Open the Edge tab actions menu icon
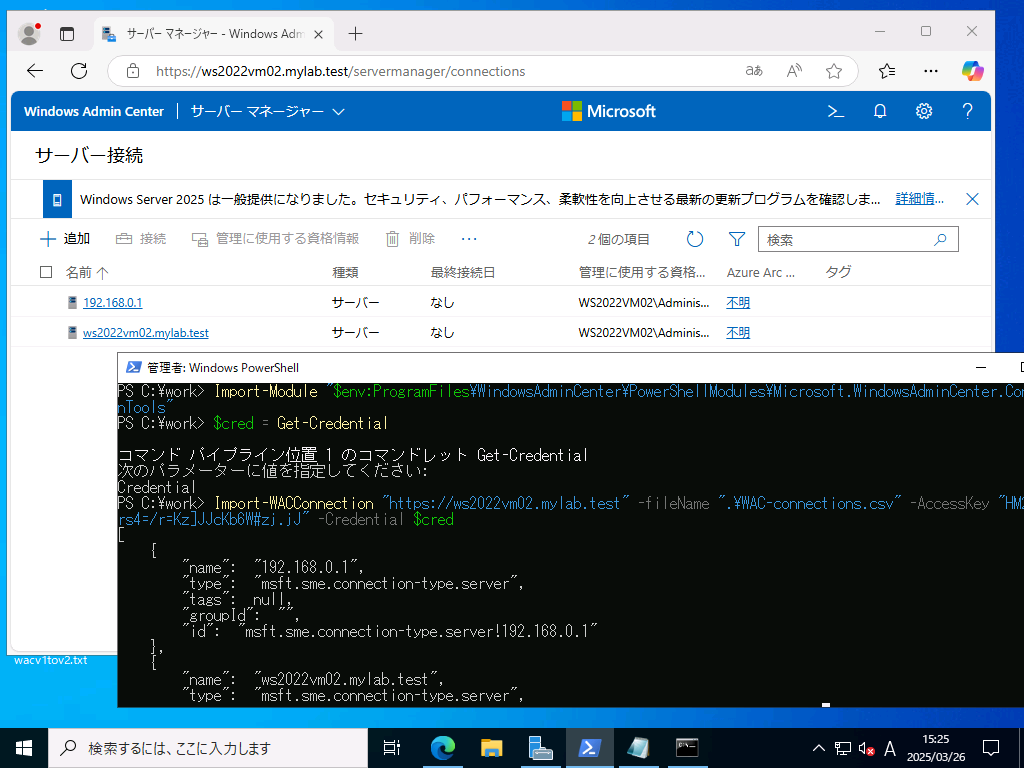The width and height of the screenshot is (1024, 768). click(67, 34)
